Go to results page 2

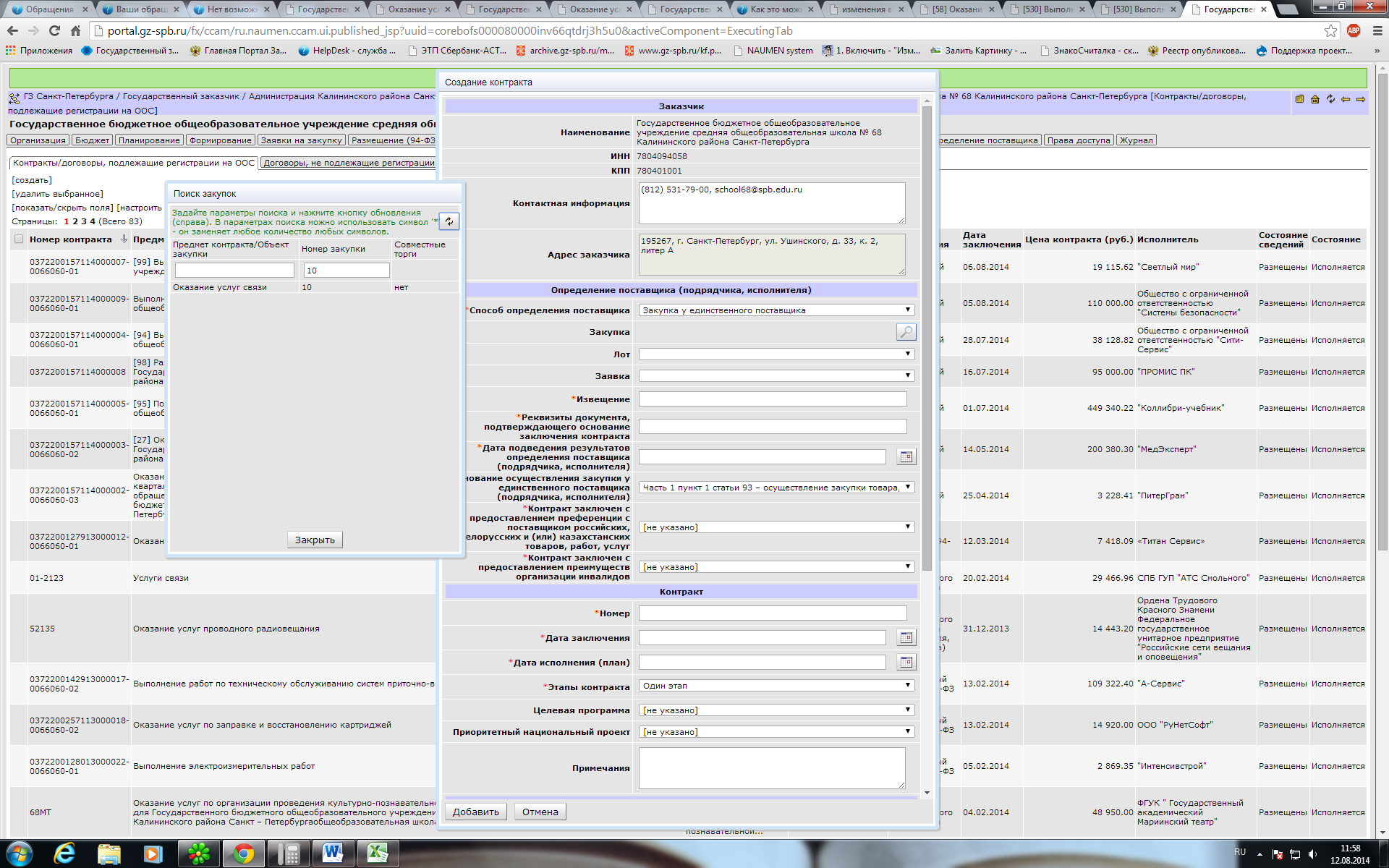75,221
